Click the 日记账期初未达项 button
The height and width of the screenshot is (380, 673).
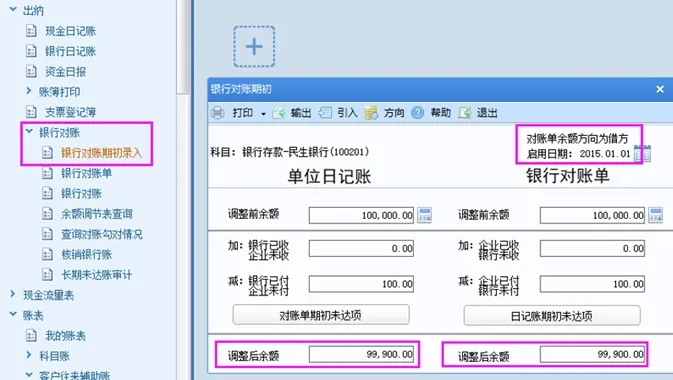552,316
